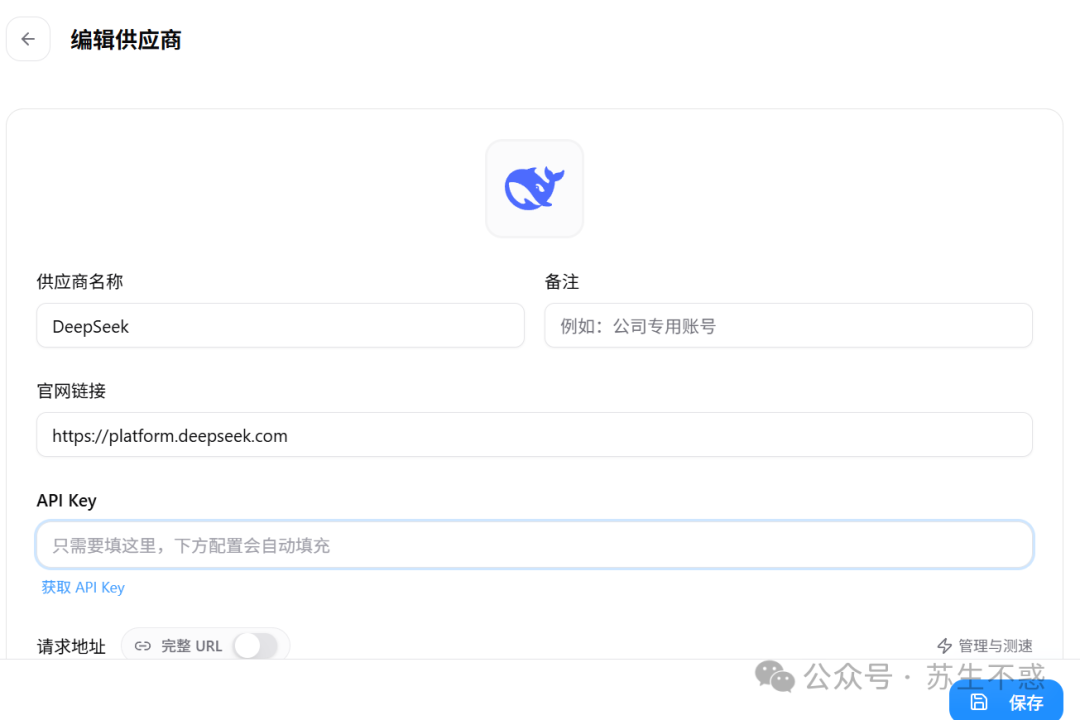Click the 供应商名称 field label

(x=80, y=282)
